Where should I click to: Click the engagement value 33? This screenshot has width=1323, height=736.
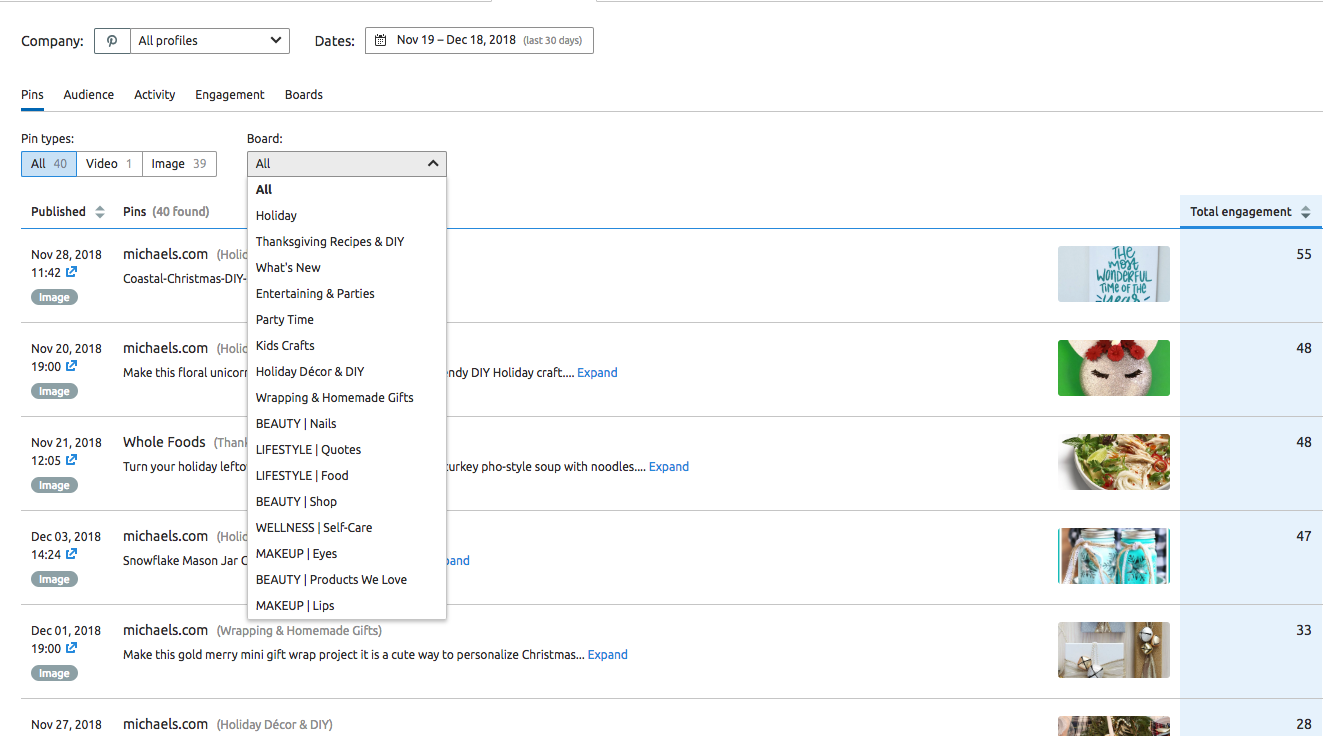pyautogui.click(x=1303, y=630)
